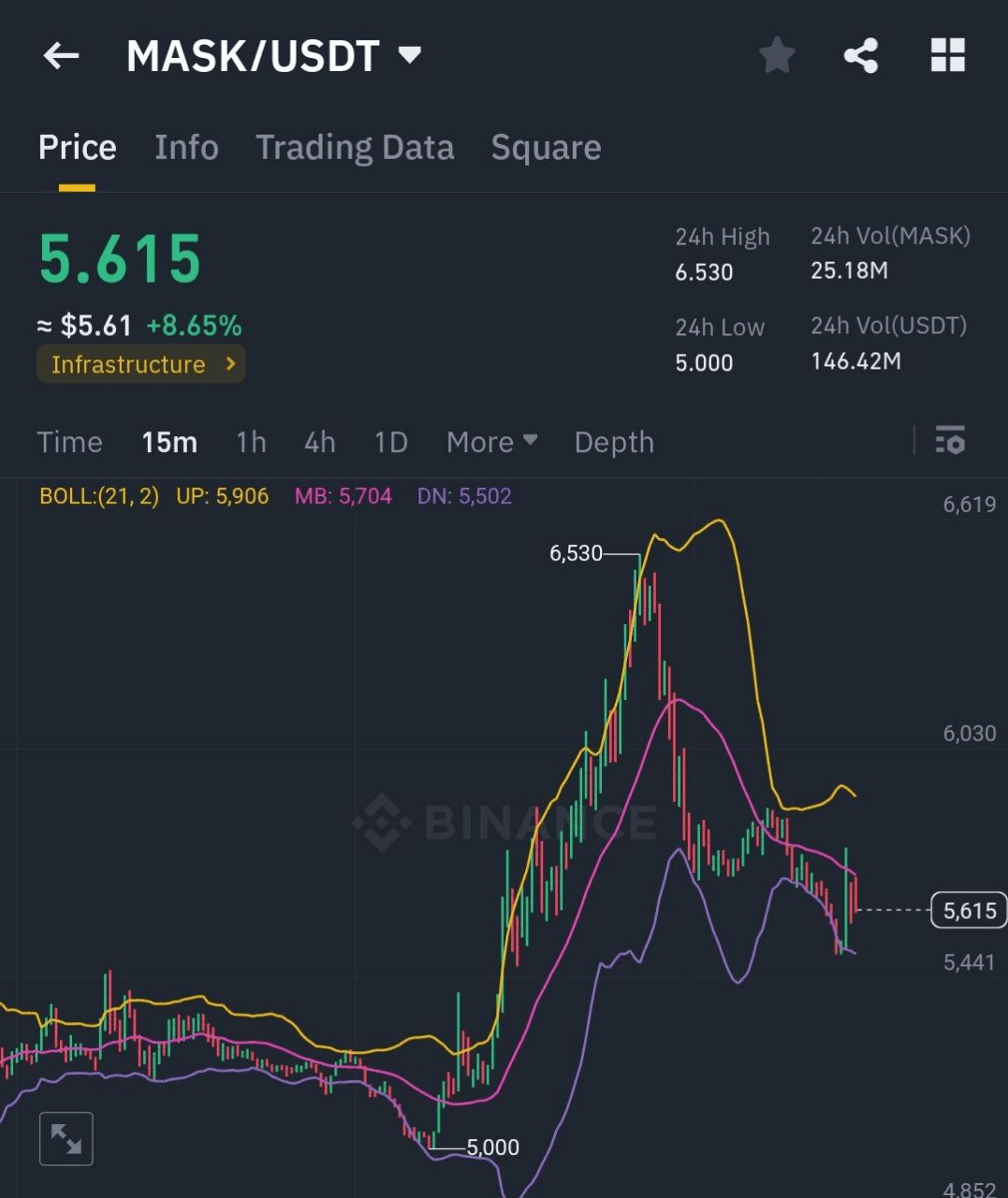Tap the BOLL indicator label
The image size is (1008, 1198).
pos(99,496)
